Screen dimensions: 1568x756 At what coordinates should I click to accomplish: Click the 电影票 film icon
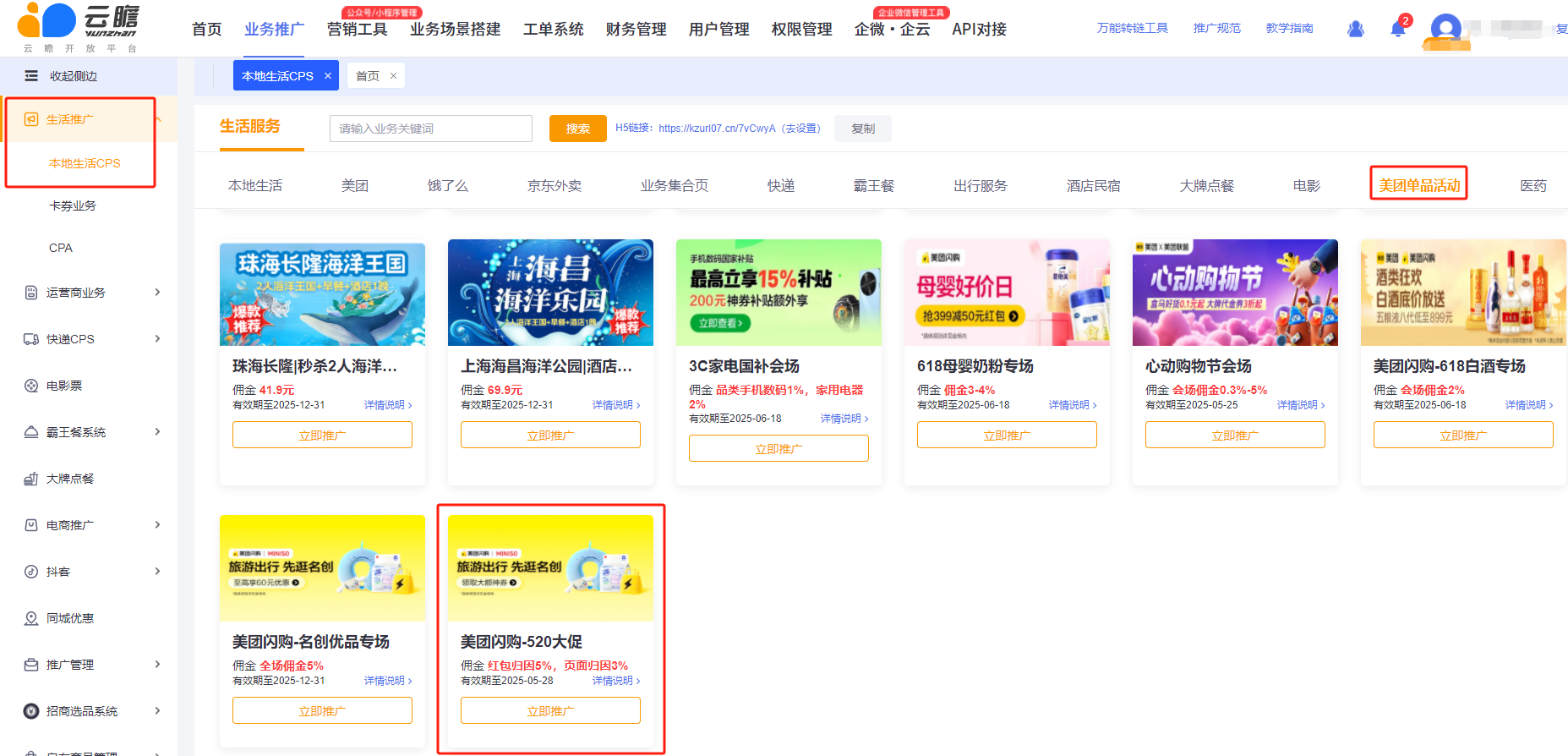(x=31, y=386)
